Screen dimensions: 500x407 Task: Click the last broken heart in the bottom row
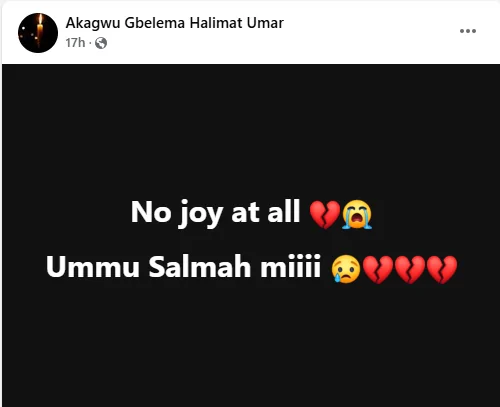click(442, 269)
